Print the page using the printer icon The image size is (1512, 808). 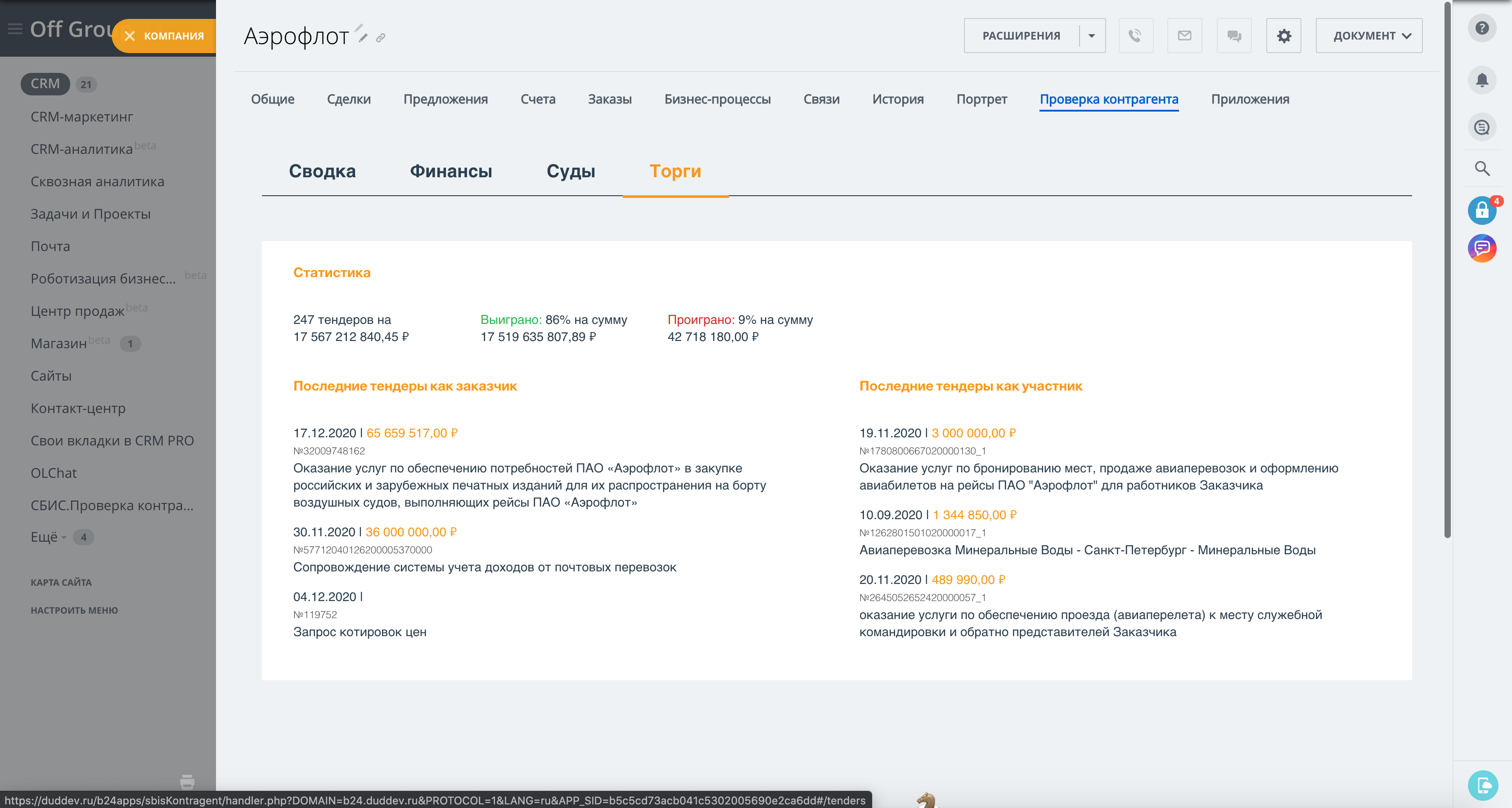[x=187, y=781]
